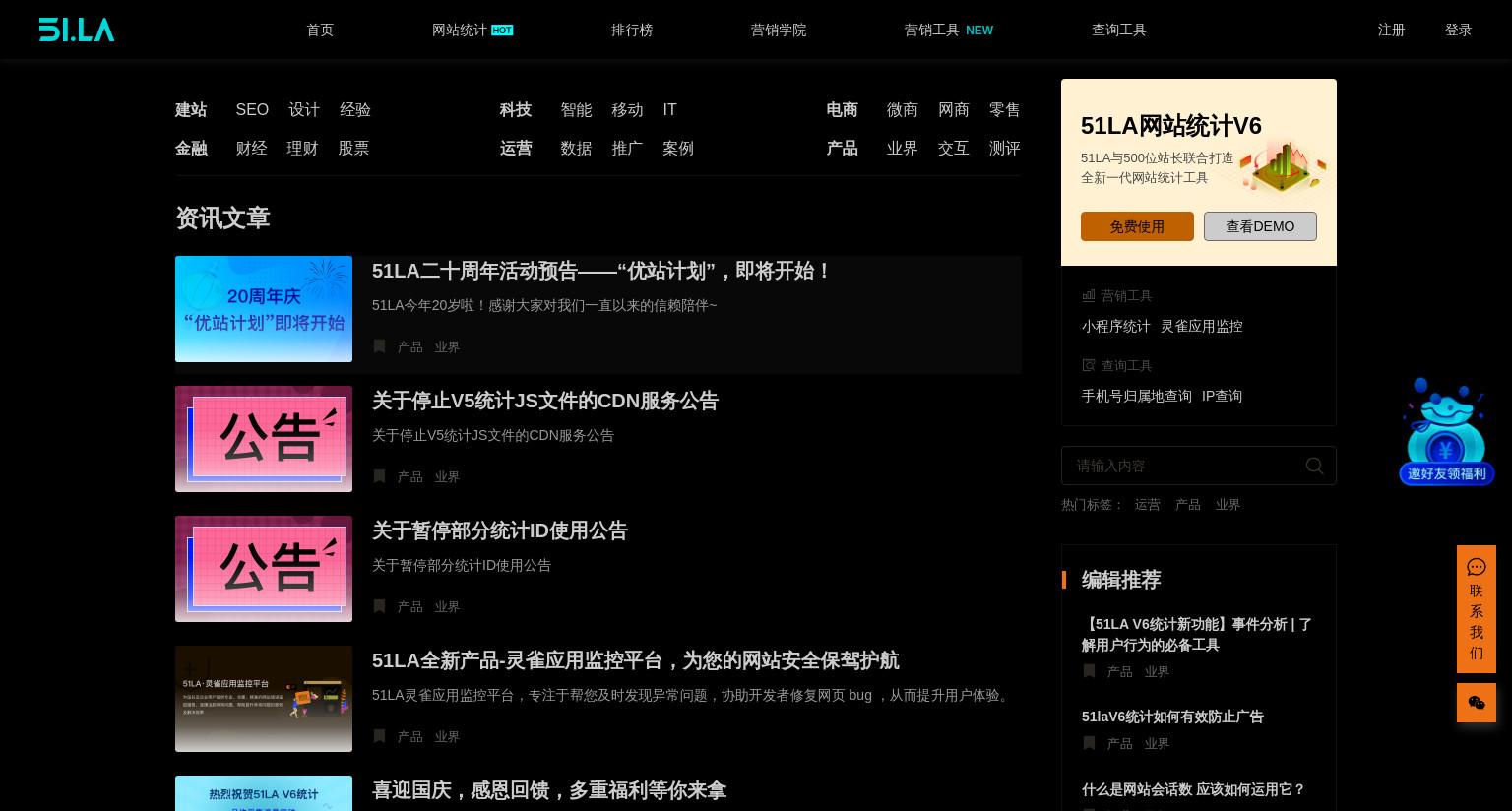Open the 公告 thumbnail for 暂停部分统计ID article
The width and height of the screenshot is (1512, 811).
pos(264,569)
